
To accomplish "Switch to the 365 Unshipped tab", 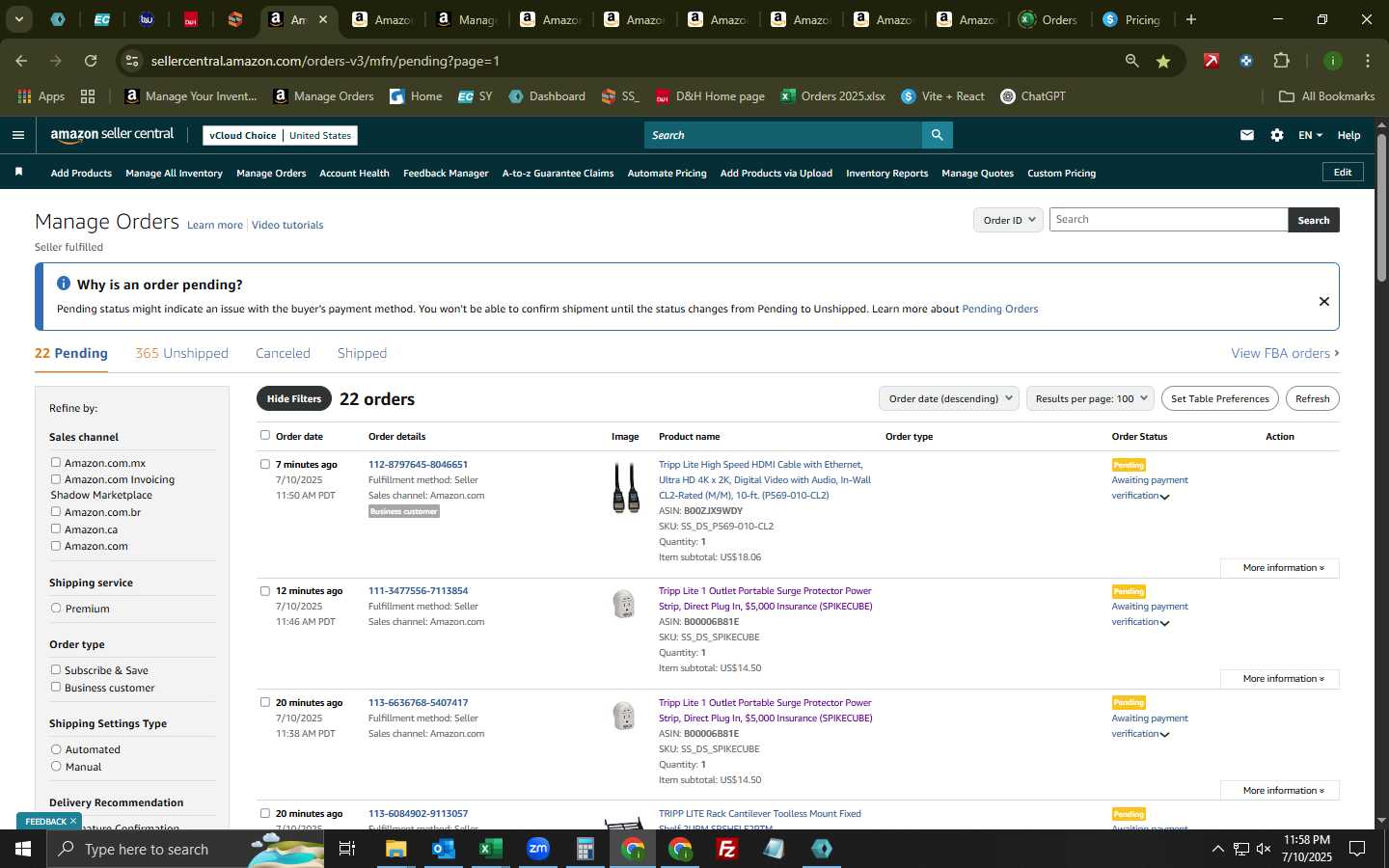I will coord(181,353).
